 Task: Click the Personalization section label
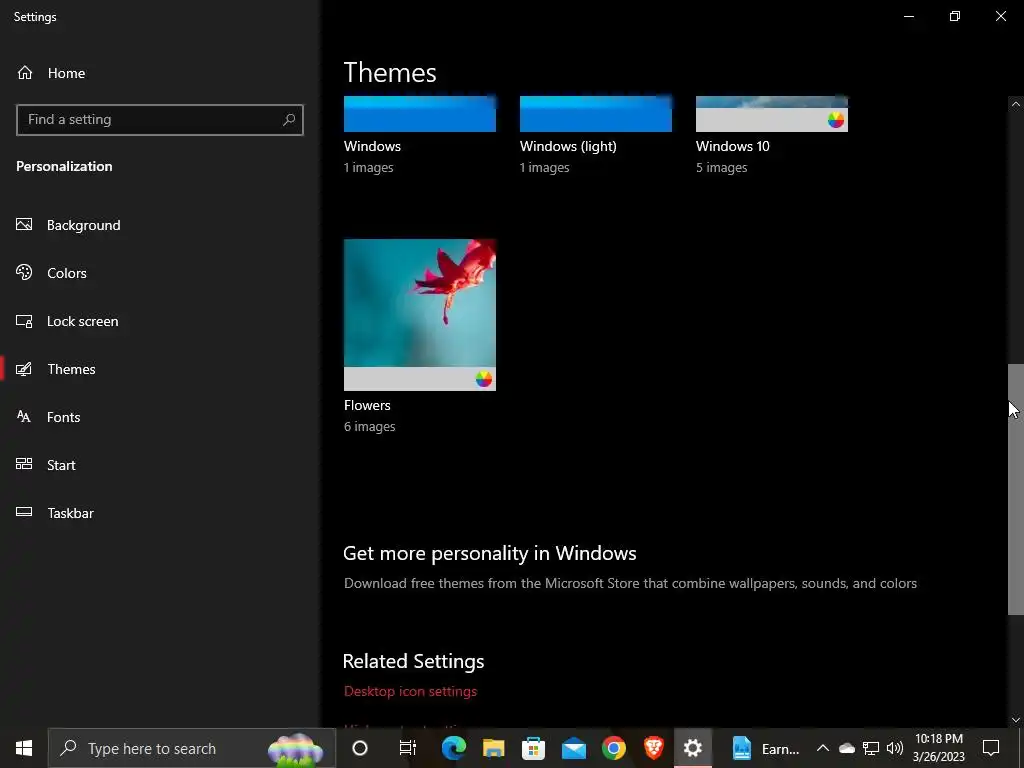tap(64, 166)
